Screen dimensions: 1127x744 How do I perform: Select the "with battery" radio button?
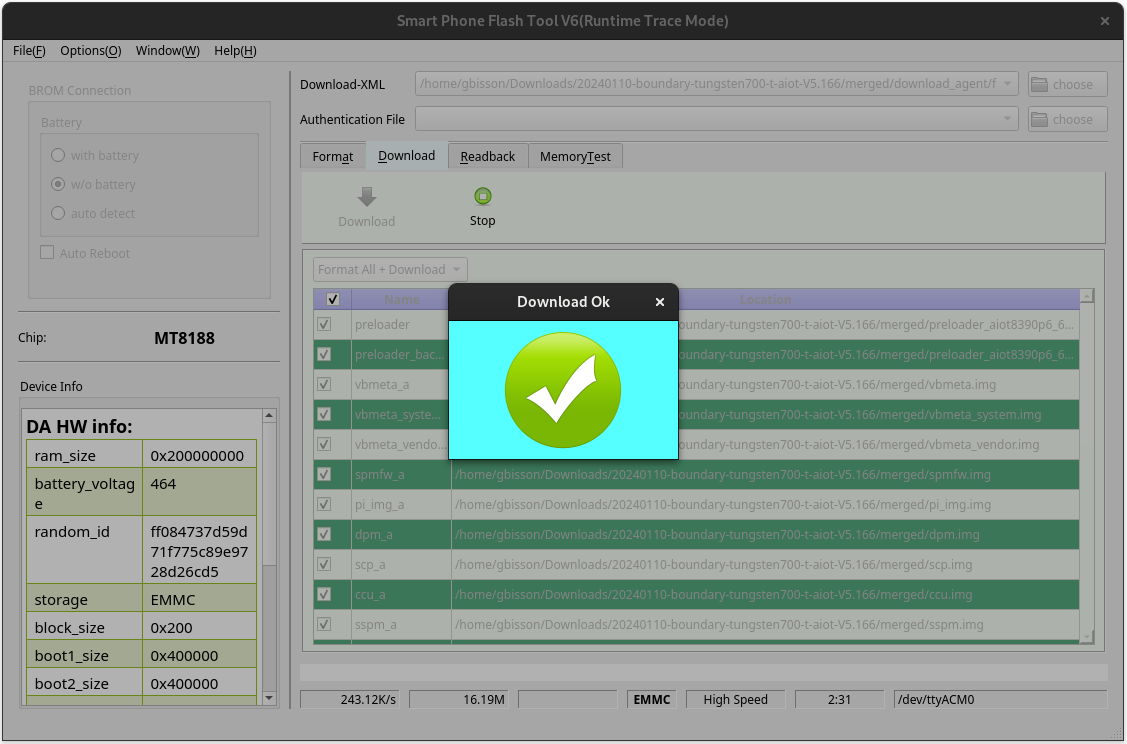coord(58,155)
